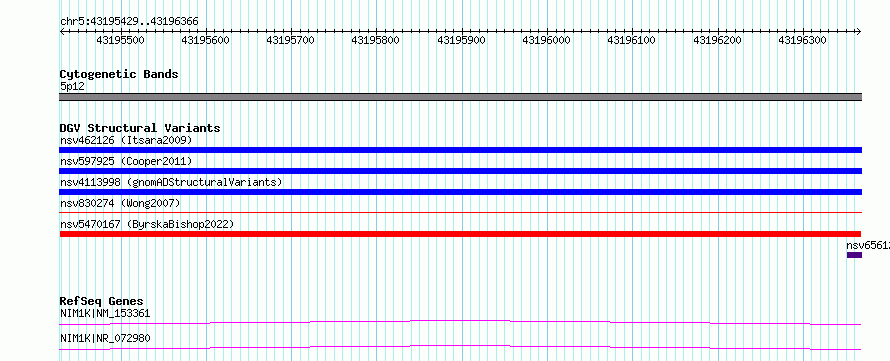This screenshot has width=890, height=361.
Task: Open the nsv597925 (Cooper2011) label
Action: coord(126,161)
